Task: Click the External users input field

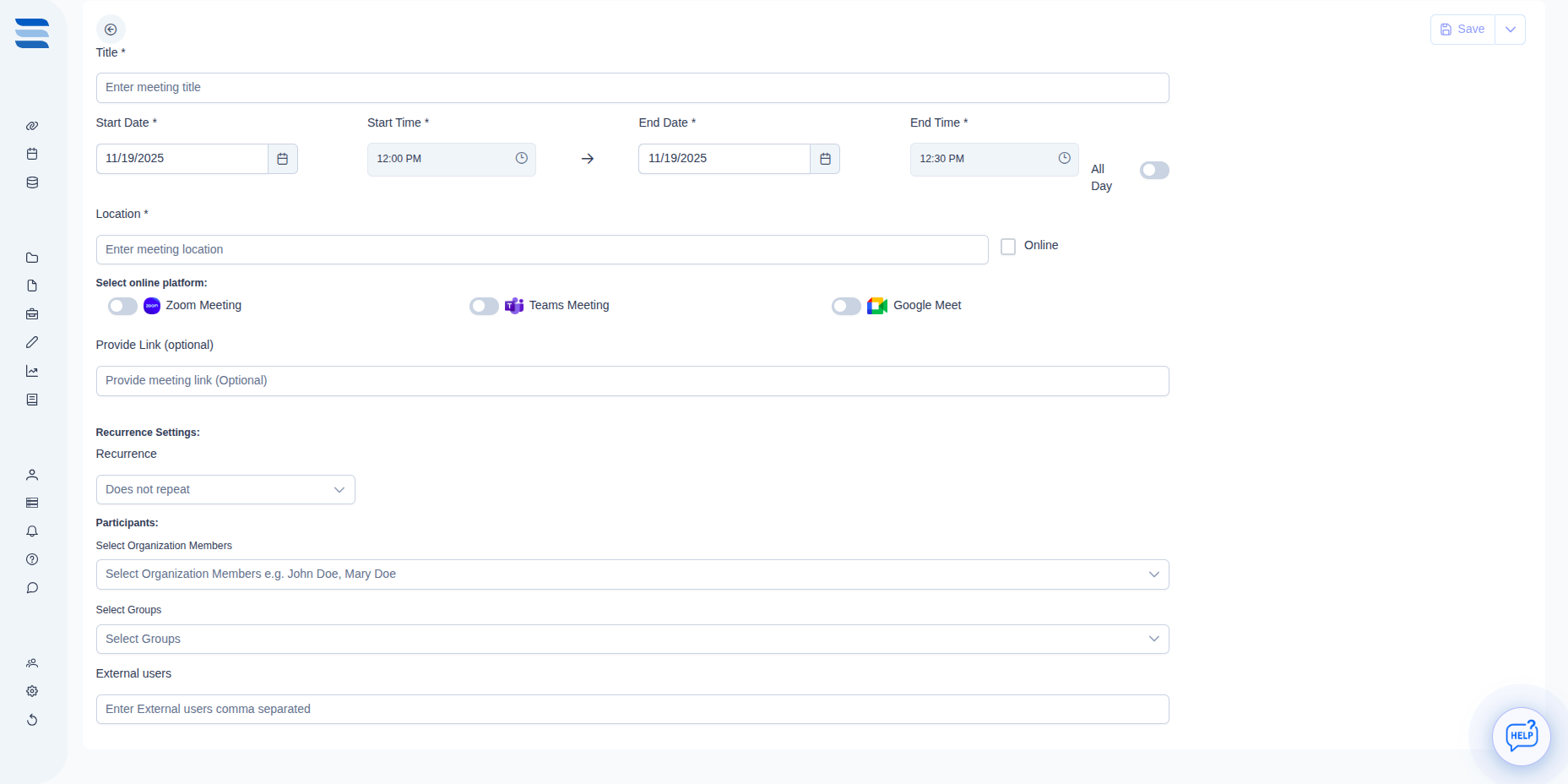Action: pyautogui.click(x=632, y=710)
